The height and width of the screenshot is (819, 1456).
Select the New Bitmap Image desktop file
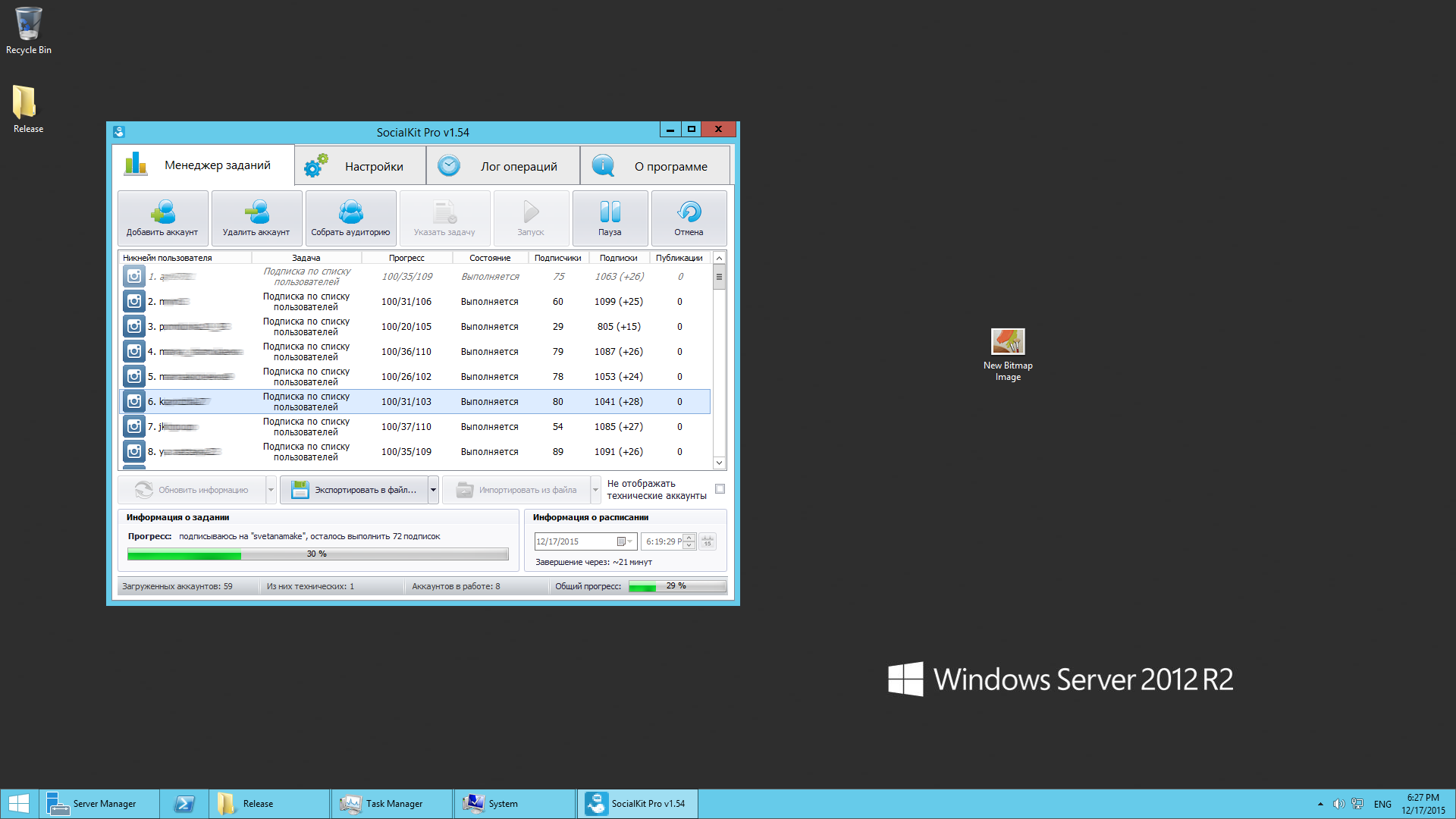coord(1008,354)
